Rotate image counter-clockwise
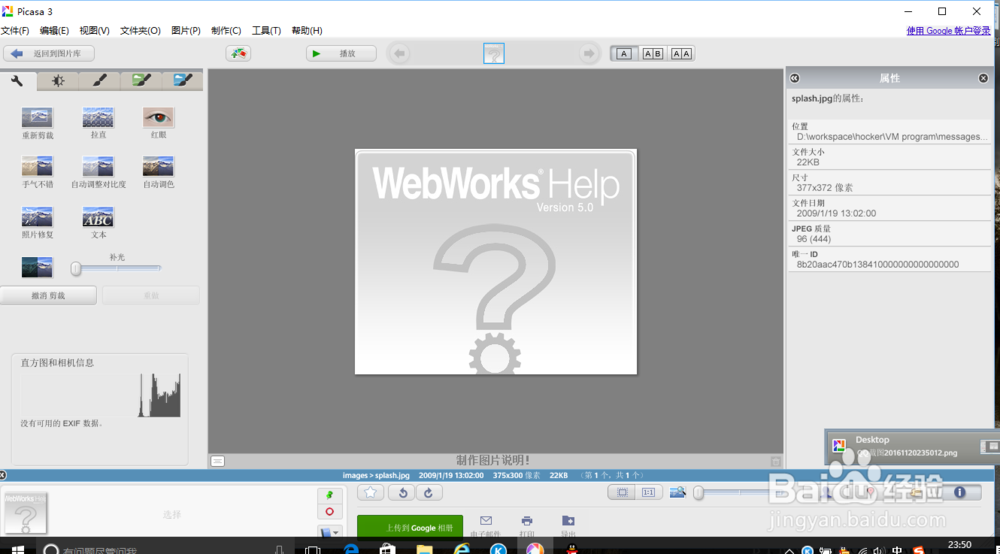The image size is (1000, 554). pyautogui.click(x=402, y=492)
